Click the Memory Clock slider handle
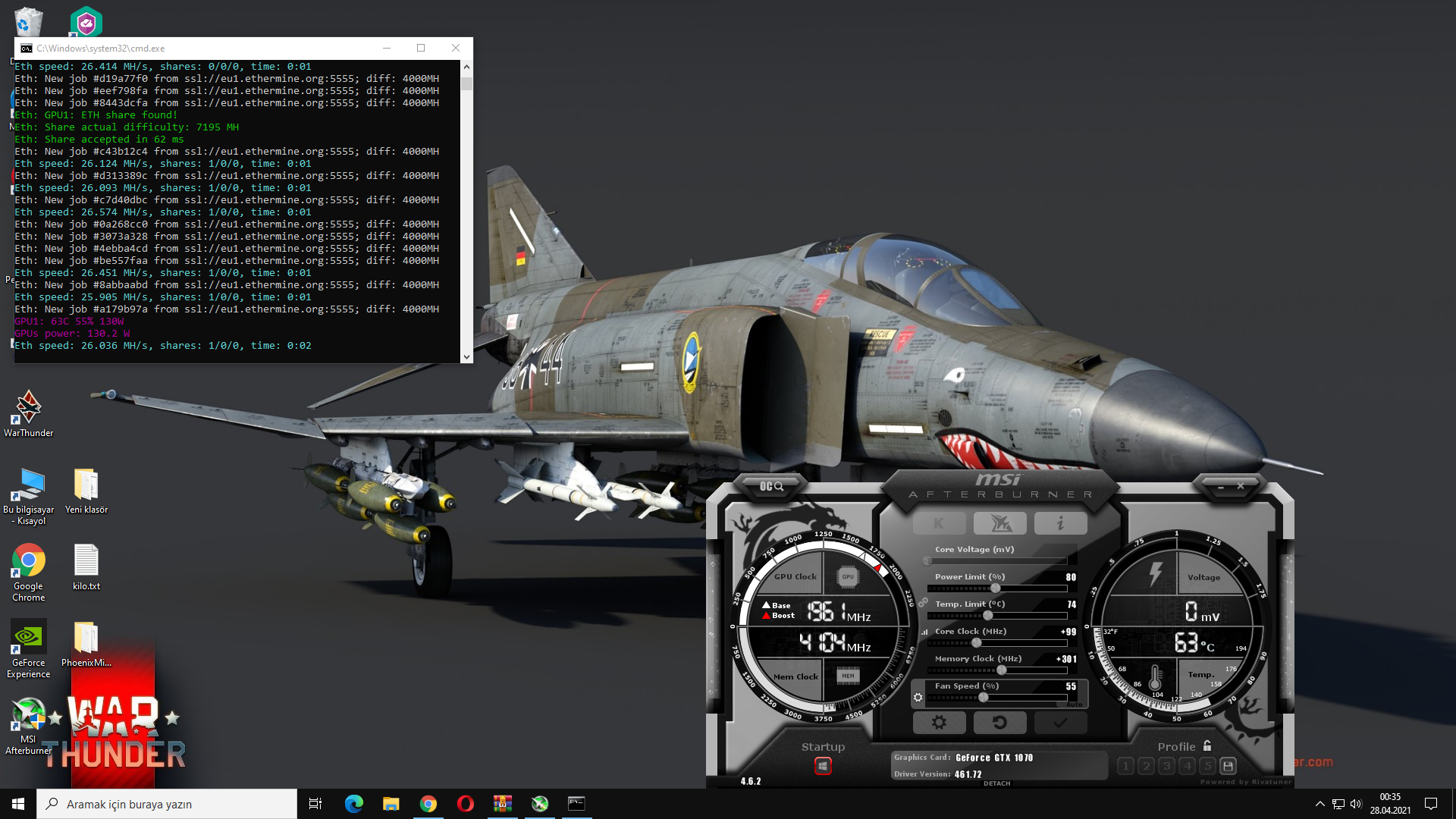The width and height of the screenshot is (1456, 819). [x=1001, y=670]
